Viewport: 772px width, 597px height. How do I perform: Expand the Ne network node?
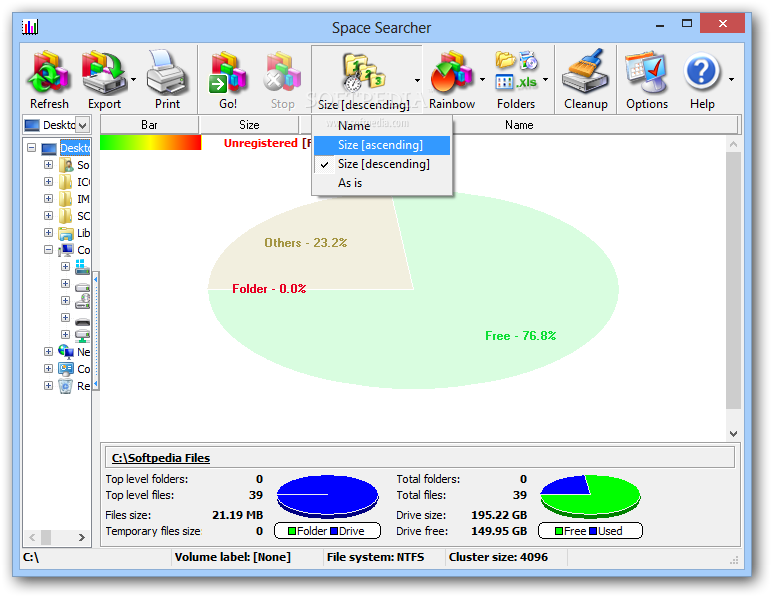click(48, 351)
